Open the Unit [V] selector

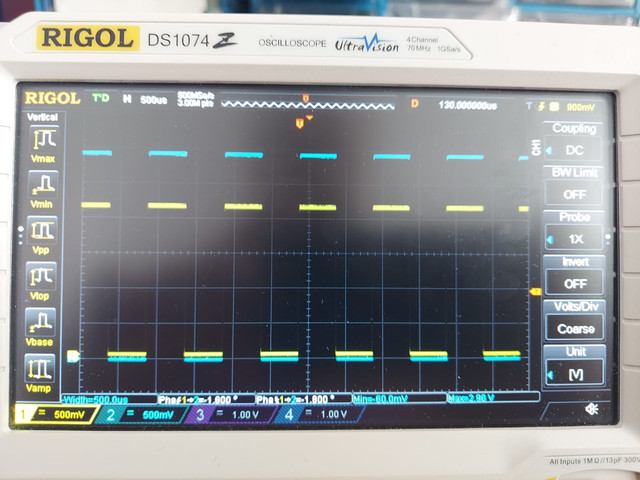(x=575, y=366)
